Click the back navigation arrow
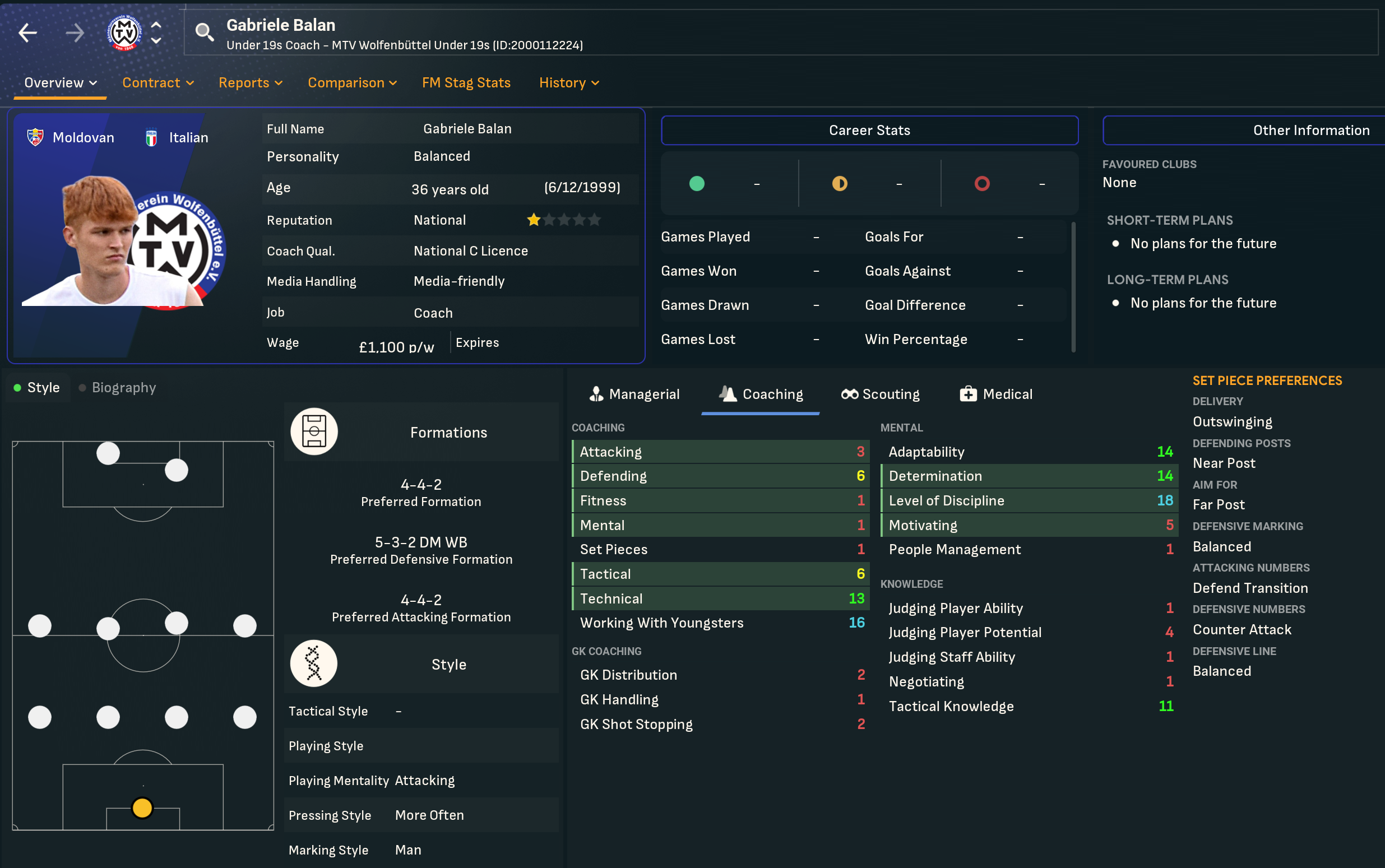Screen dimensions: 1385x868 click(27, 33)
